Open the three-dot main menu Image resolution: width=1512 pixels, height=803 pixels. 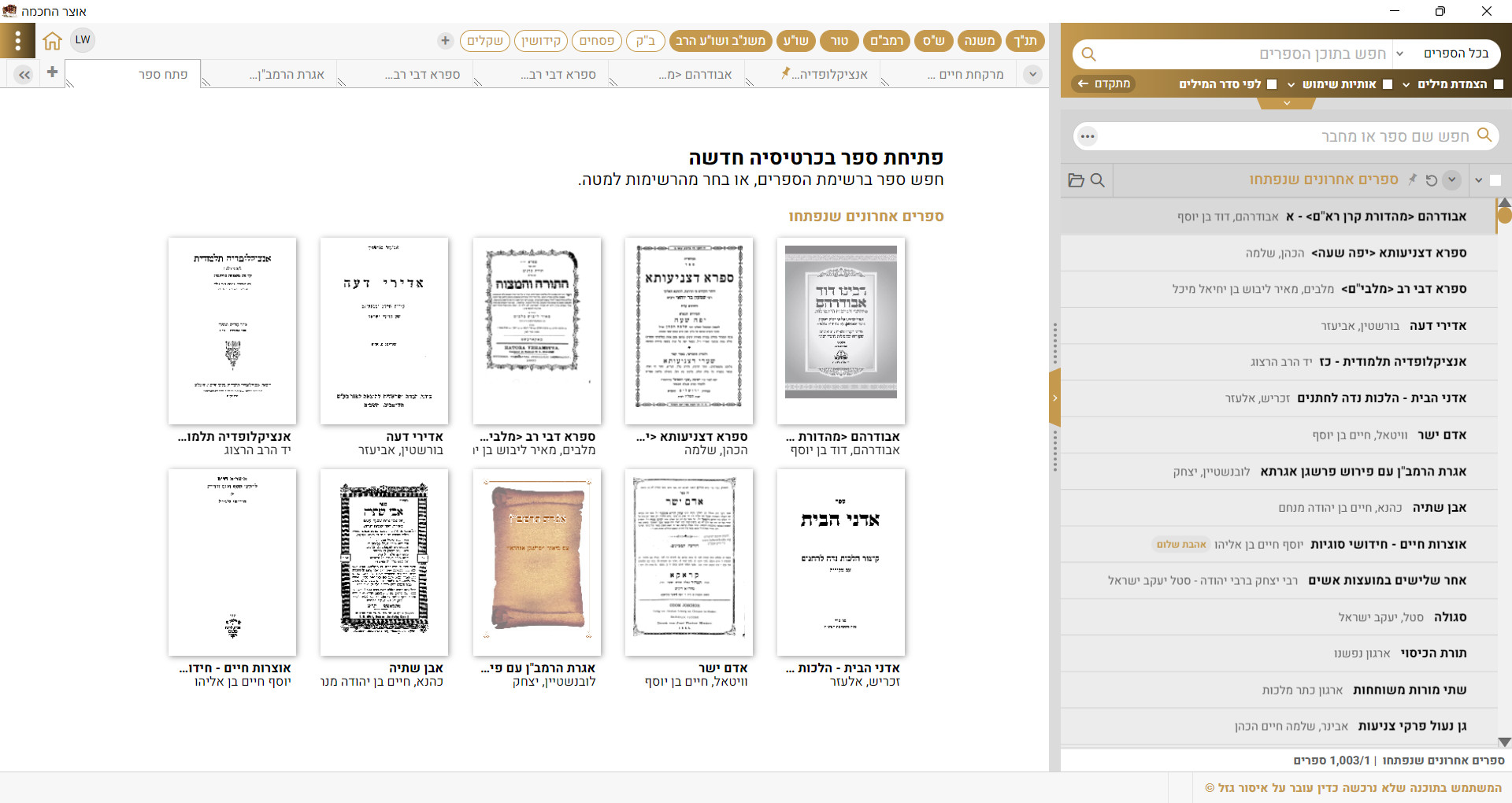tap(17, 40)
